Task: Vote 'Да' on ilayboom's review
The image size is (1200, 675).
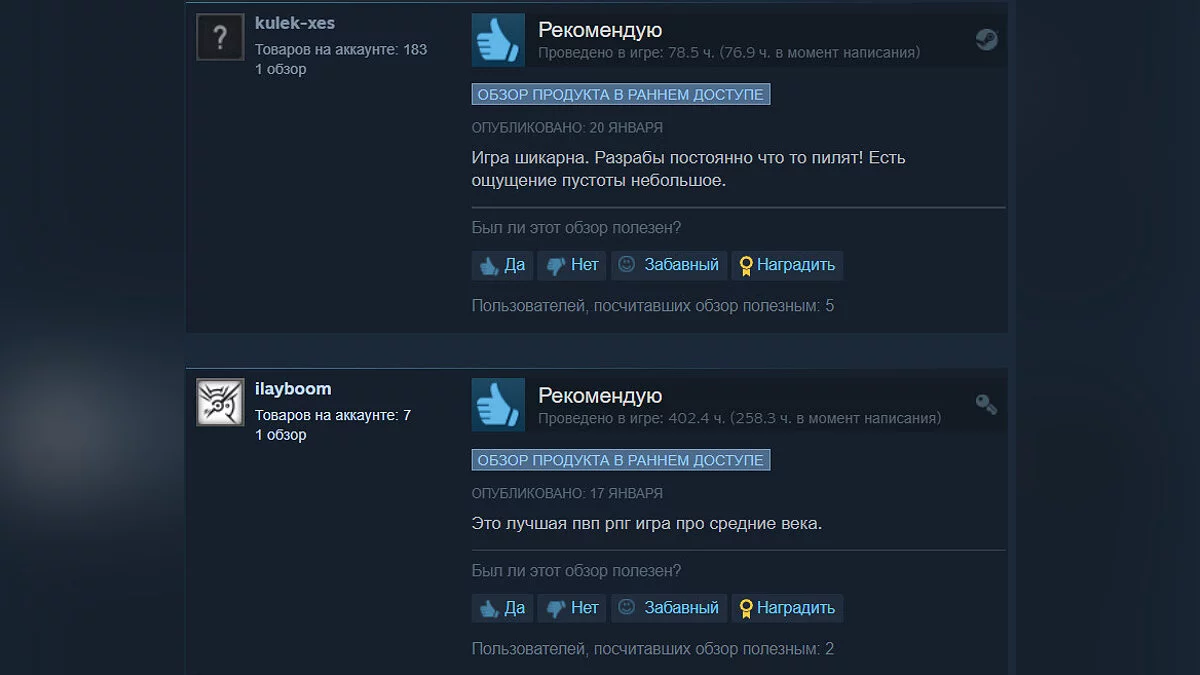Action: point(502,608)
